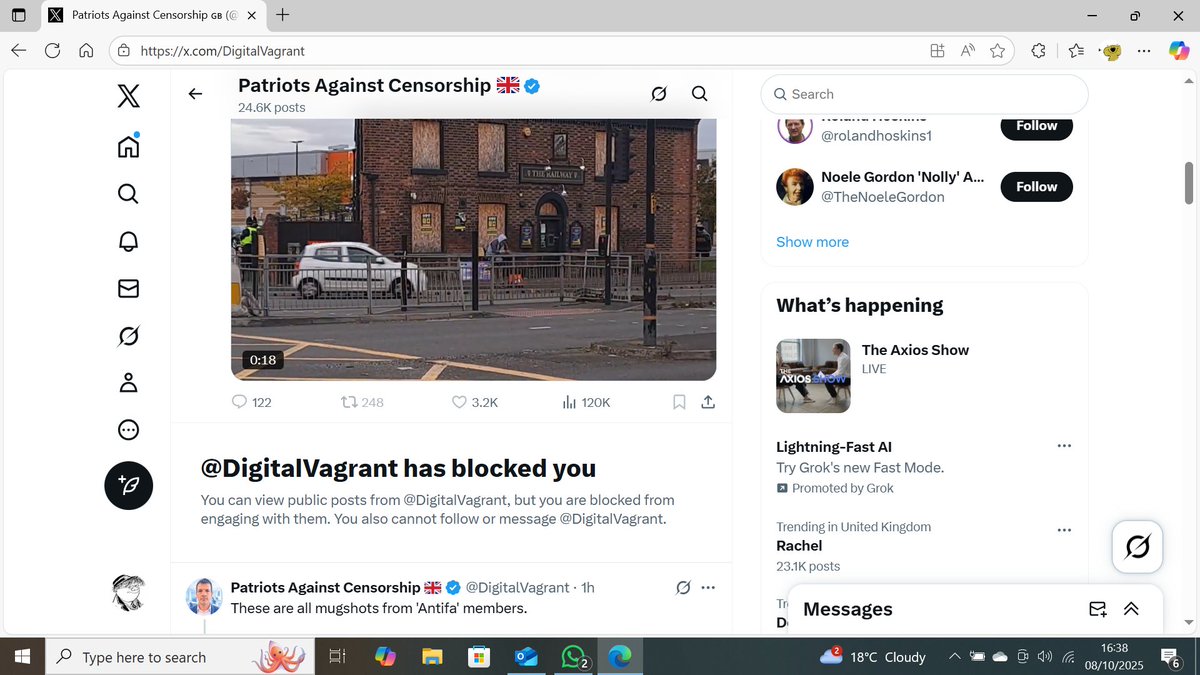Image resolution: width=1200 pixels, height=675 pixels.
Task: Open Edge extensions puzzle icon
Action: pyautogui.click(x=1038, y=51)
